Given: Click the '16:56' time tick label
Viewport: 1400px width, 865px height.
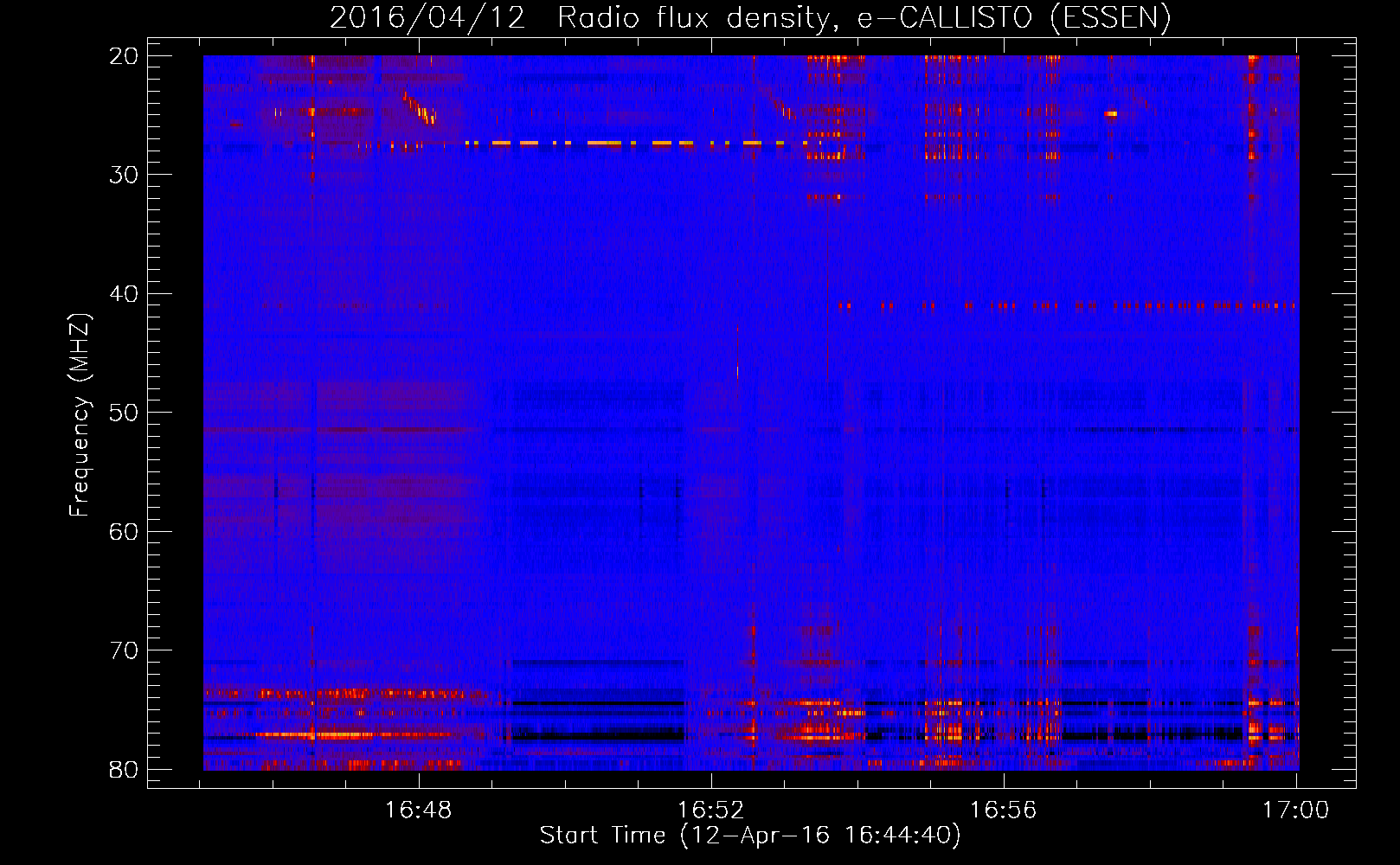Looking at the screenshot, I should (x=1004, y=811).
